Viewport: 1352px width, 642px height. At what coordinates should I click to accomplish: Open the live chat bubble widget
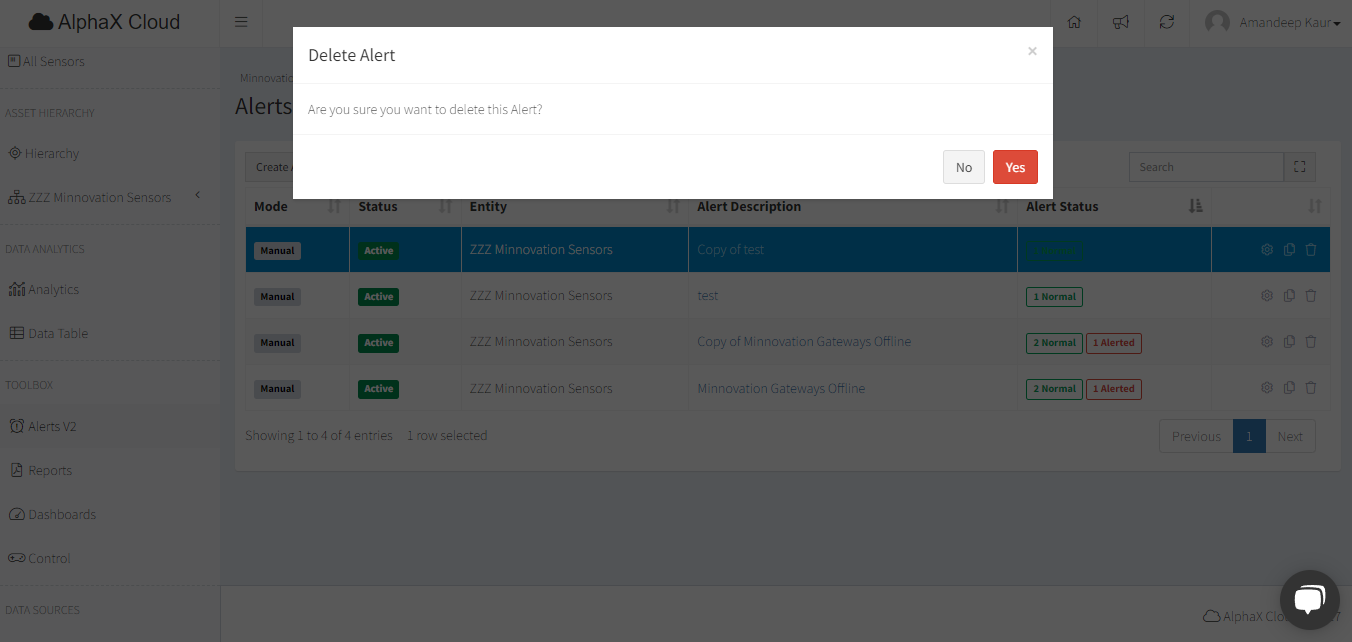point(1309,599)
